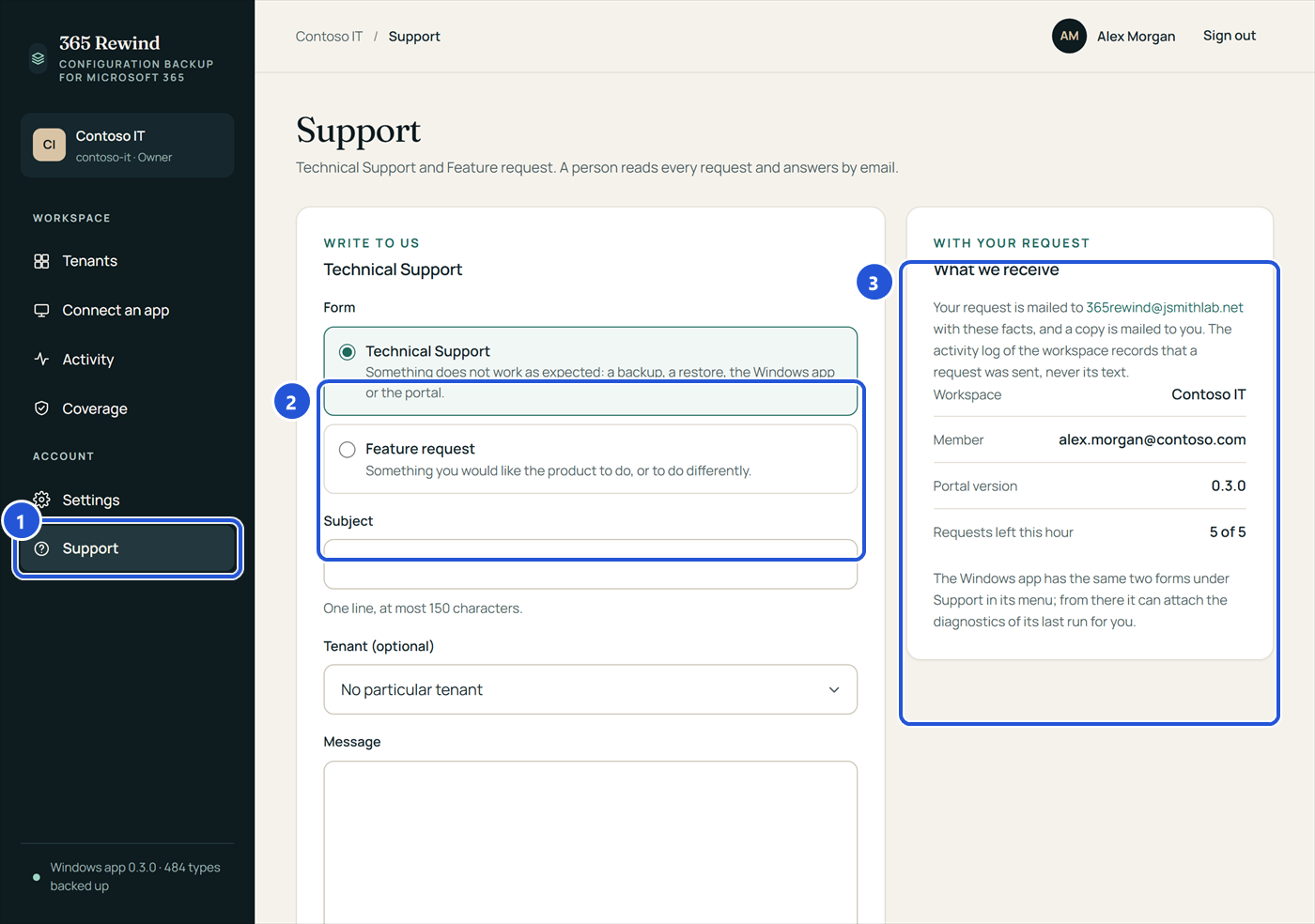Click the Alex Morgan user name
The width and height of the screenshot is (1315, 924).
click(x=1137, y=37)
